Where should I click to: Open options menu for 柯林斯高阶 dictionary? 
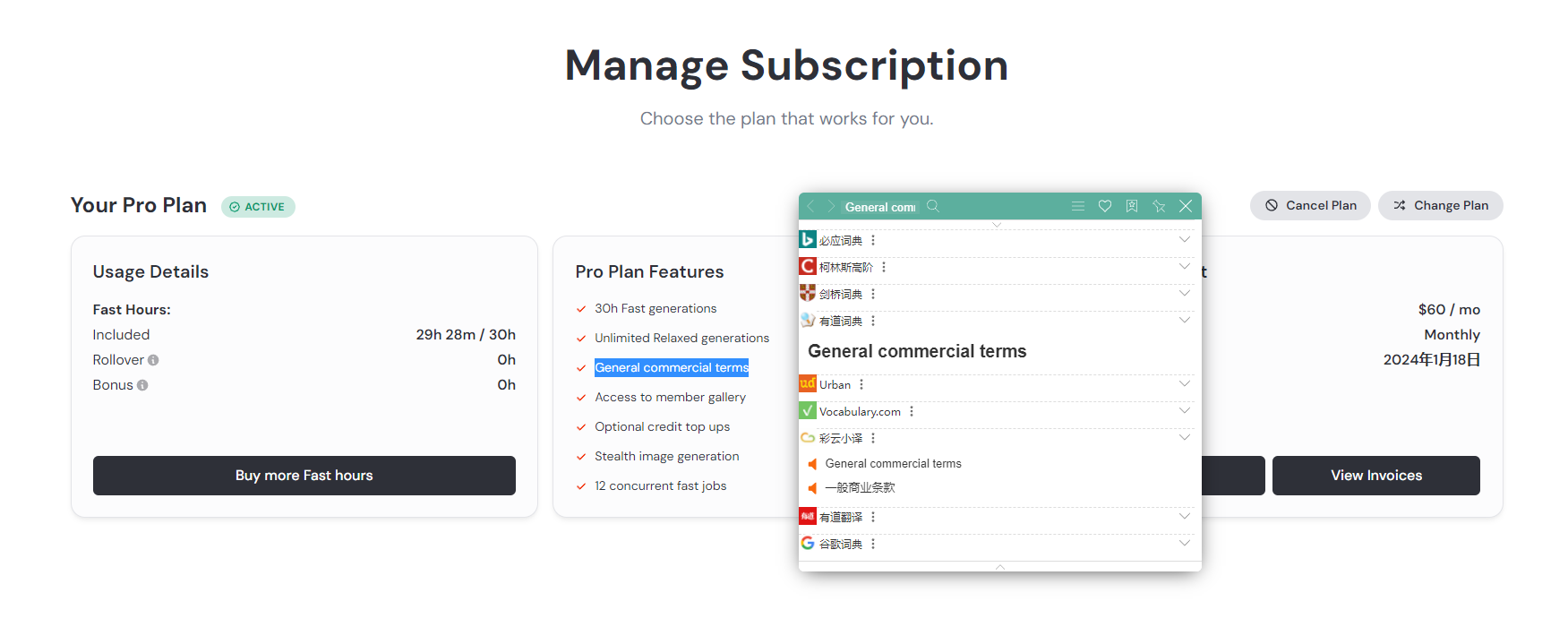click(x=884, y=267)
